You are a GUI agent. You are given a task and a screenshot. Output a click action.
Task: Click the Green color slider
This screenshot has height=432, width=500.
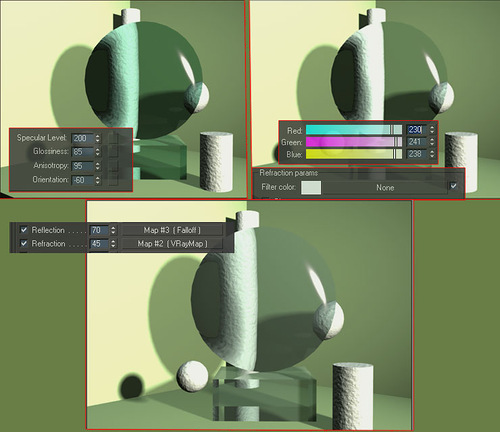coord(354,142)
